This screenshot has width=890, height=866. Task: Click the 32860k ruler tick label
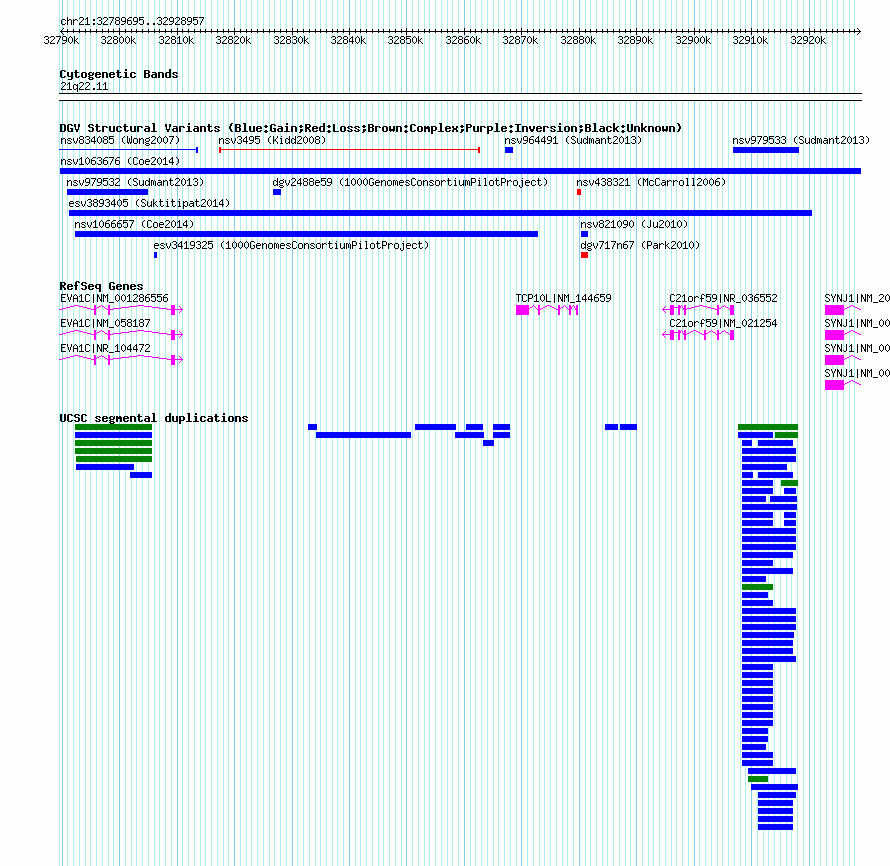click(463, 40)
